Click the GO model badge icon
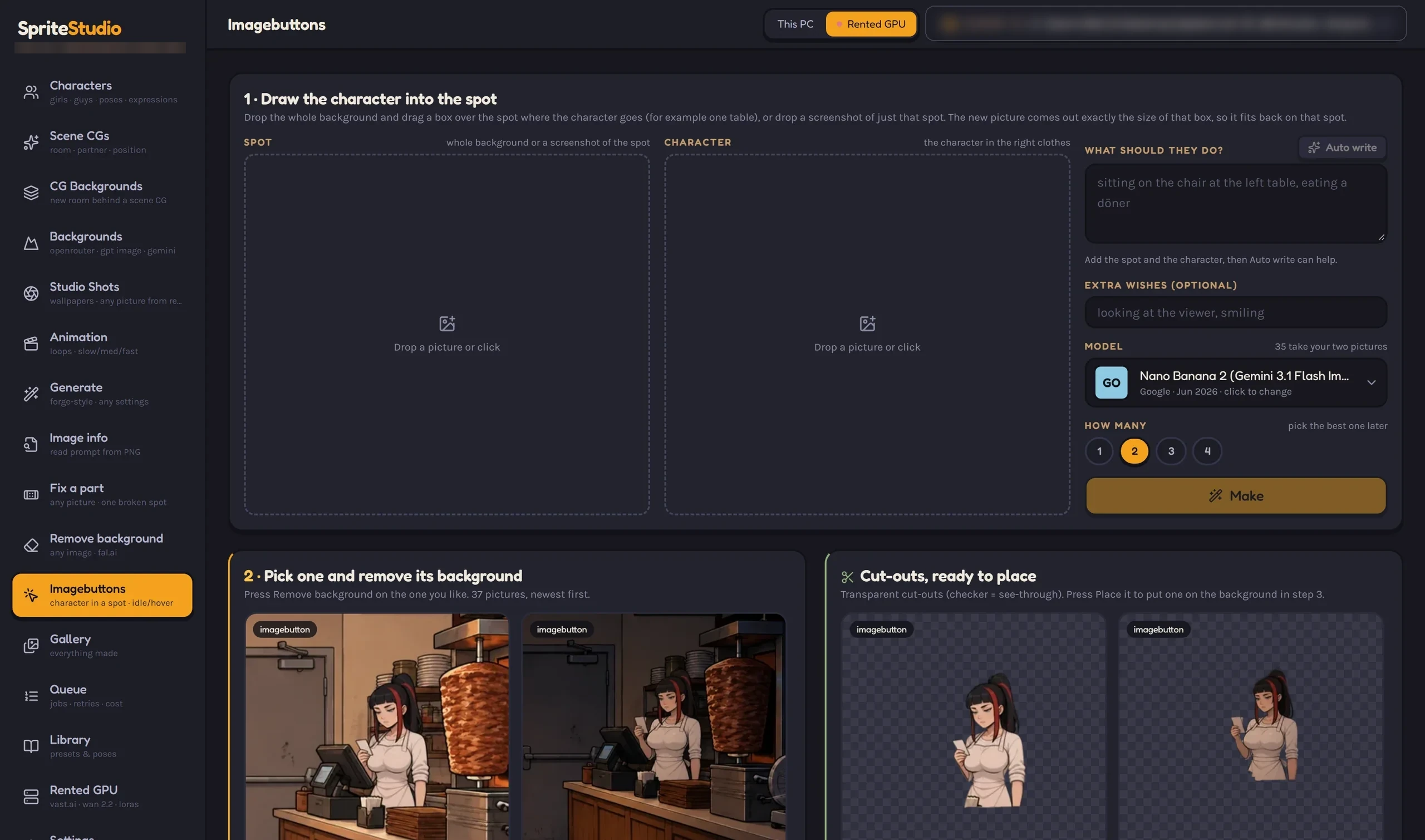Viewport: 1425px width, 840px height. 1111,382
